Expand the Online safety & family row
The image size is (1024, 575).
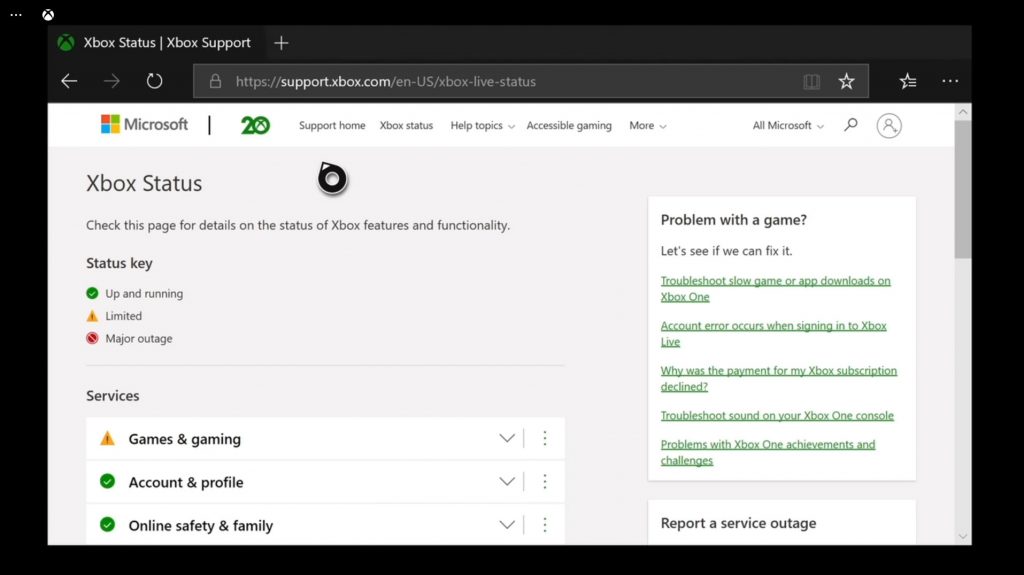click(x=507, y=525)
